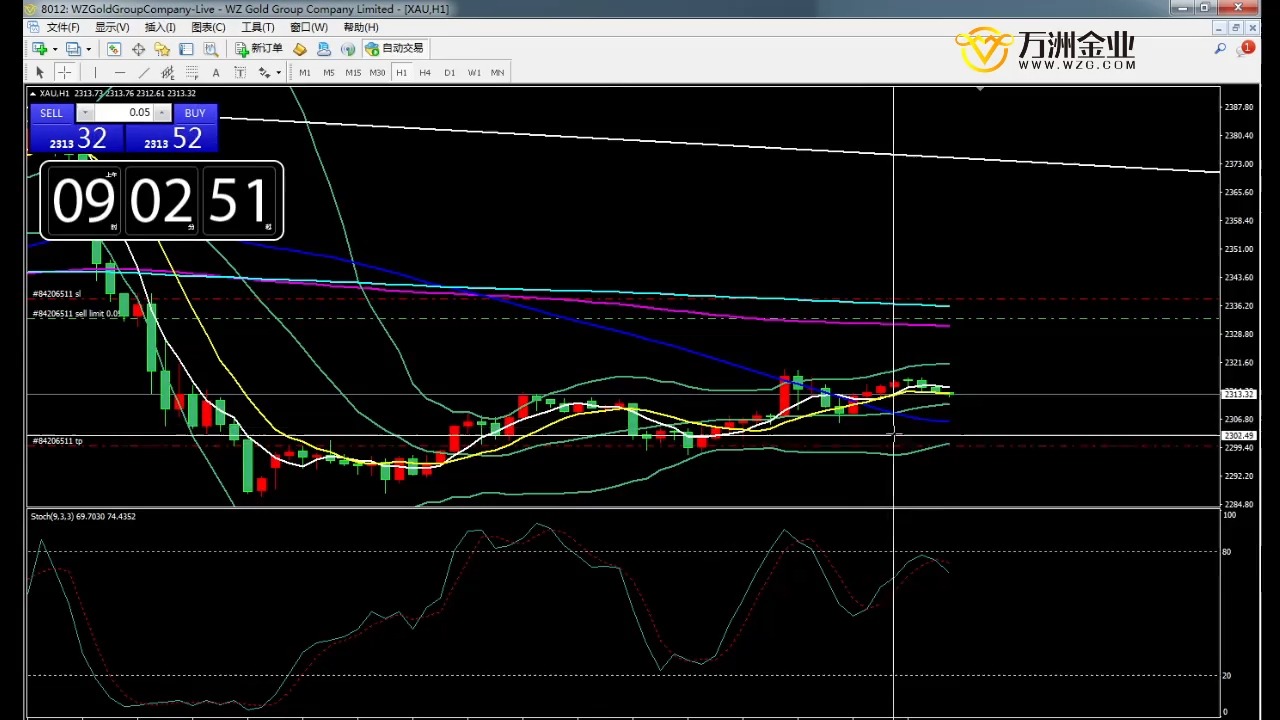
Task: Click the new chart icon
Action: point(39,48)
